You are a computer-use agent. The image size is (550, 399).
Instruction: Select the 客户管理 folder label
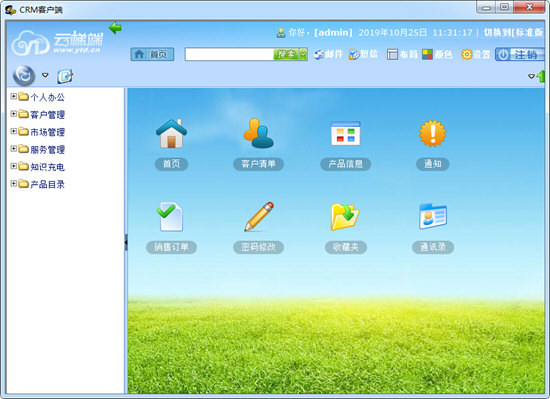click(47, 115)
